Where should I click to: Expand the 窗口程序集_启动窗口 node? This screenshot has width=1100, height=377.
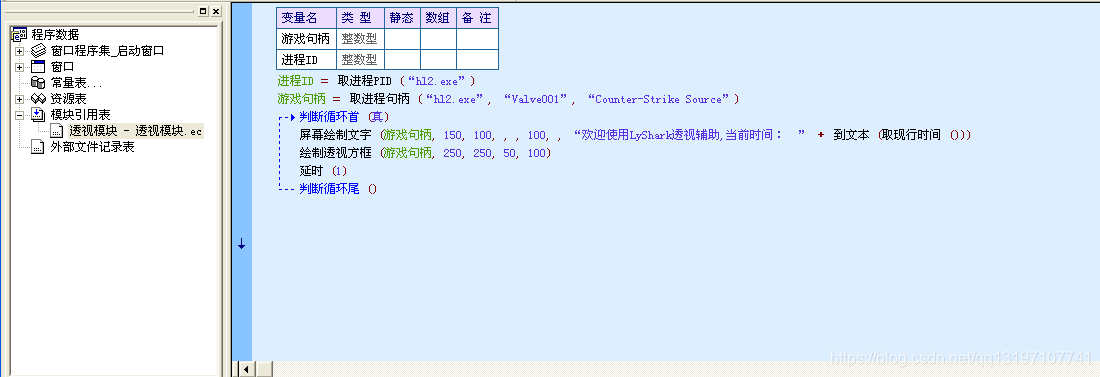pos(19,51)
